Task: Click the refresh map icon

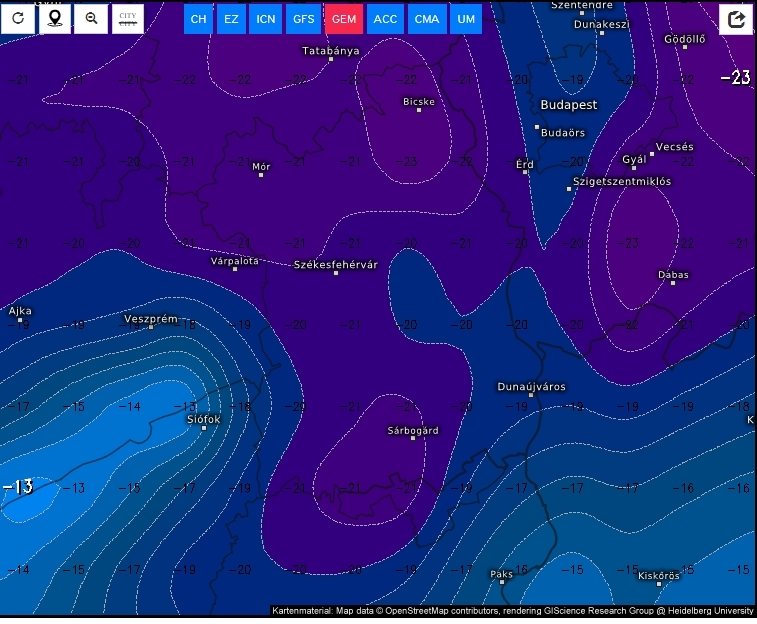Action: click(x=18, y=18)
